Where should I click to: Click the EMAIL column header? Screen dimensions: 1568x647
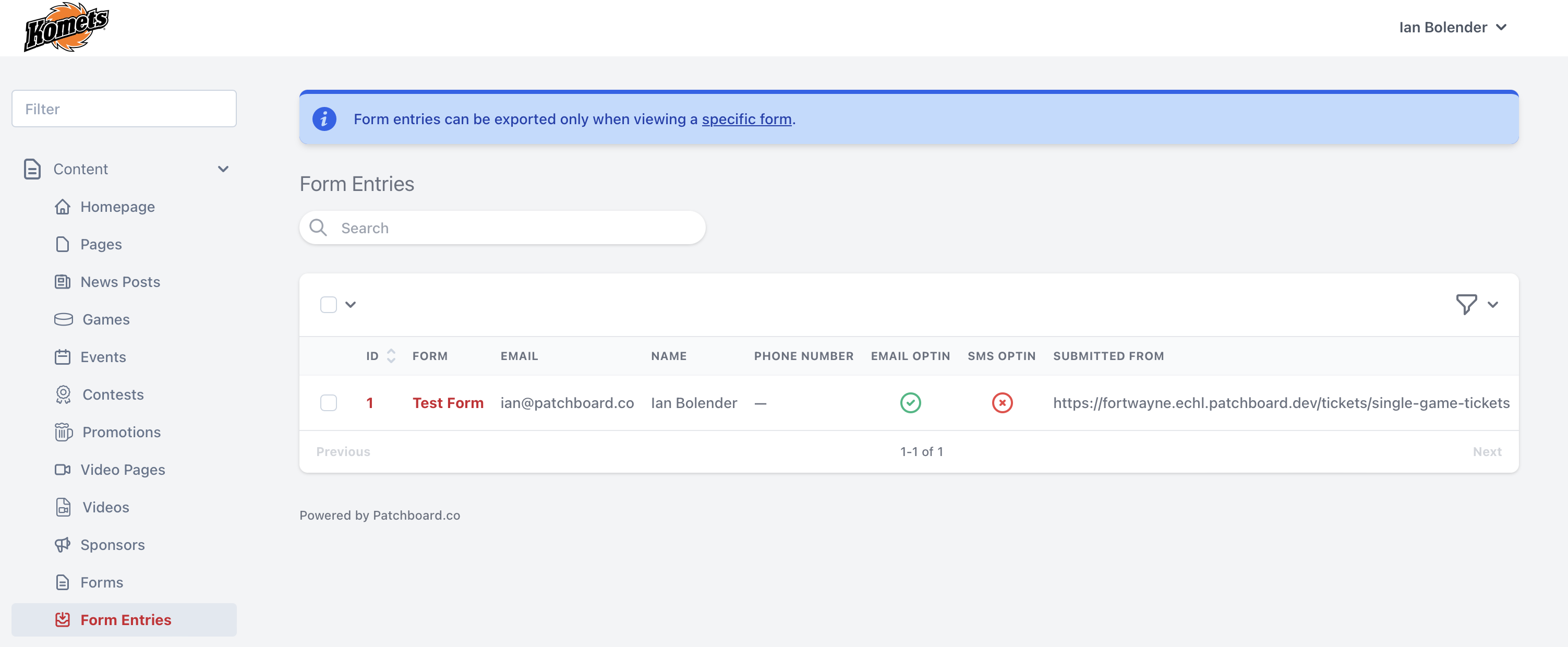click(x=519, y=356)
